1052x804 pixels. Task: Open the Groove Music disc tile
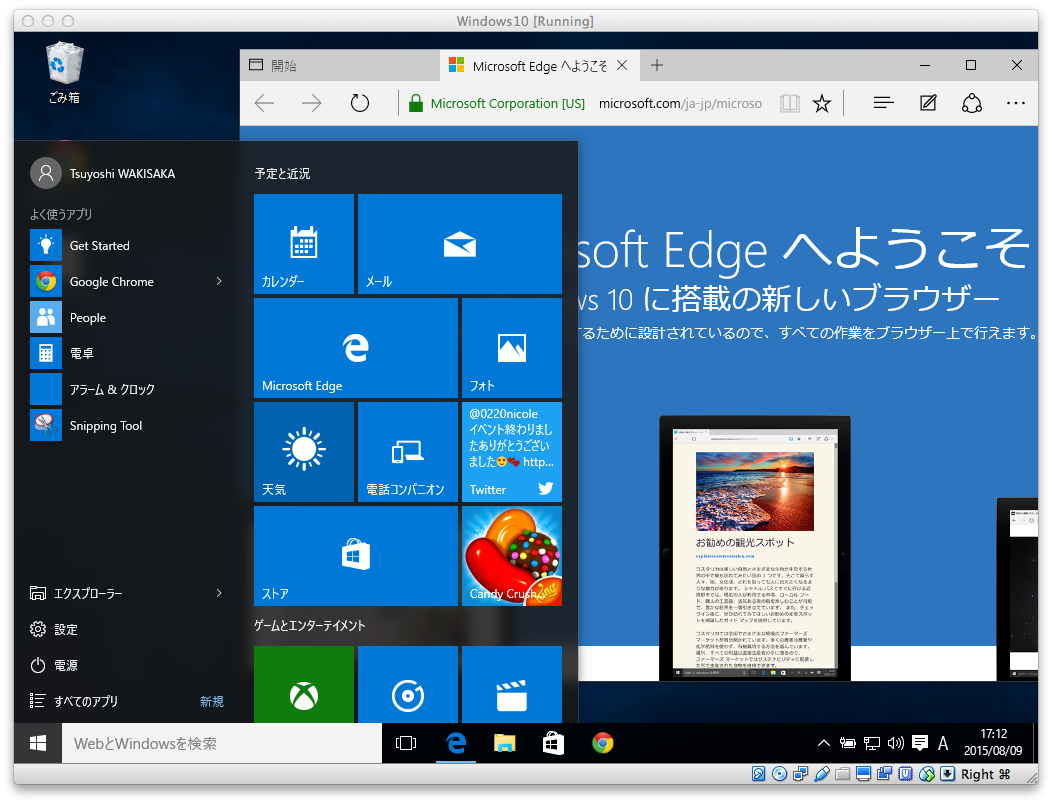[x=408, y=685]
